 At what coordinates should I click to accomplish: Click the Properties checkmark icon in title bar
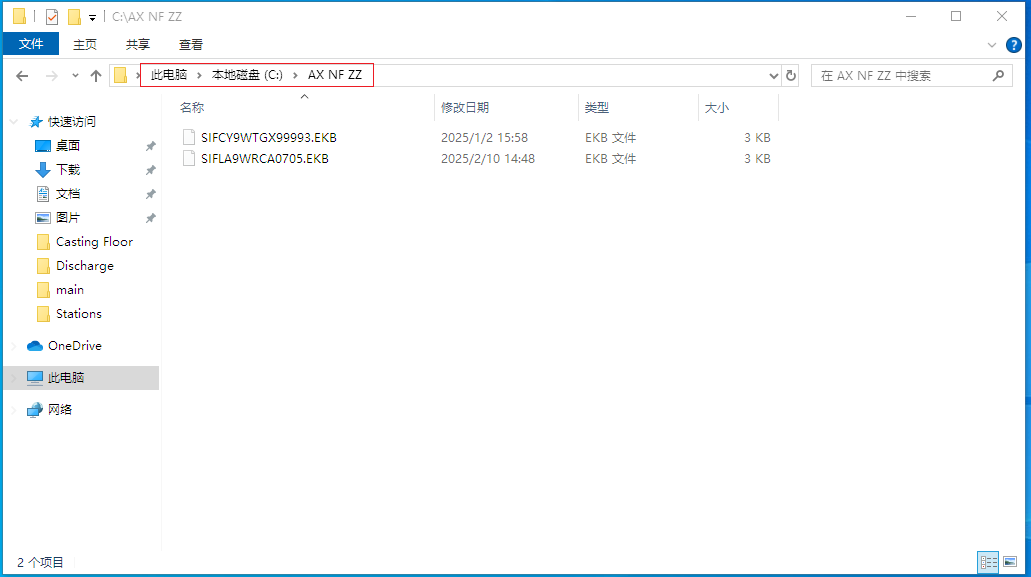(52, 17)
